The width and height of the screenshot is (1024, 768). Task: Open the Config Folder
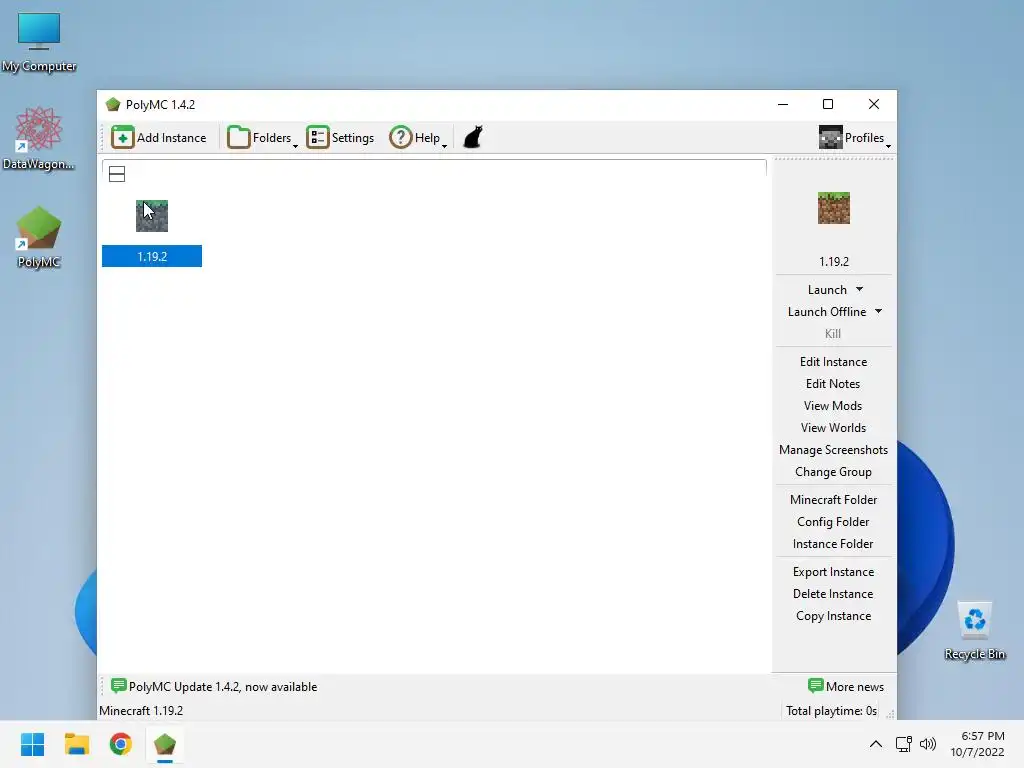pyautogui.click(x=833, y=522)
